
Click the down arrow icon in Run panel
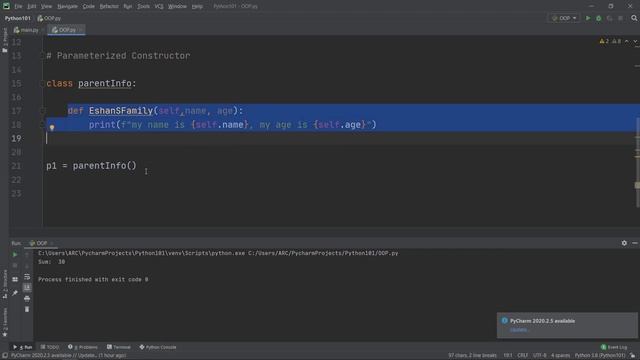coord(27,265)
